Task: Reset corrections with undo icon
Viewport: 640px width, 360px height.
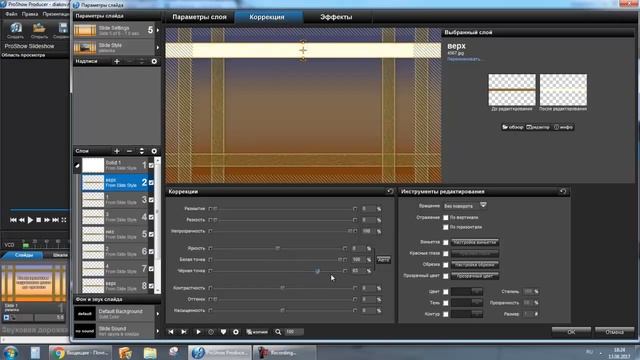Action: coord(390,191)
